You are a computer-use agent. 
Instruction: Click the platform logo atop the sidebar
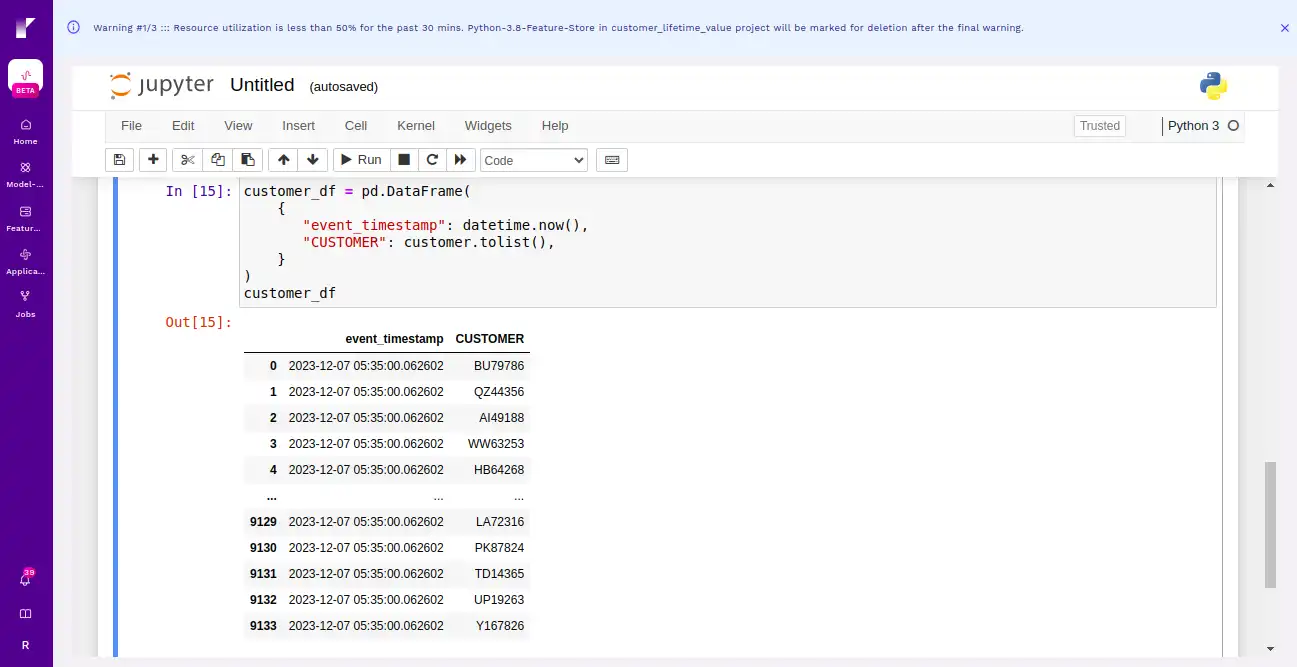click(x=26, y=27)
